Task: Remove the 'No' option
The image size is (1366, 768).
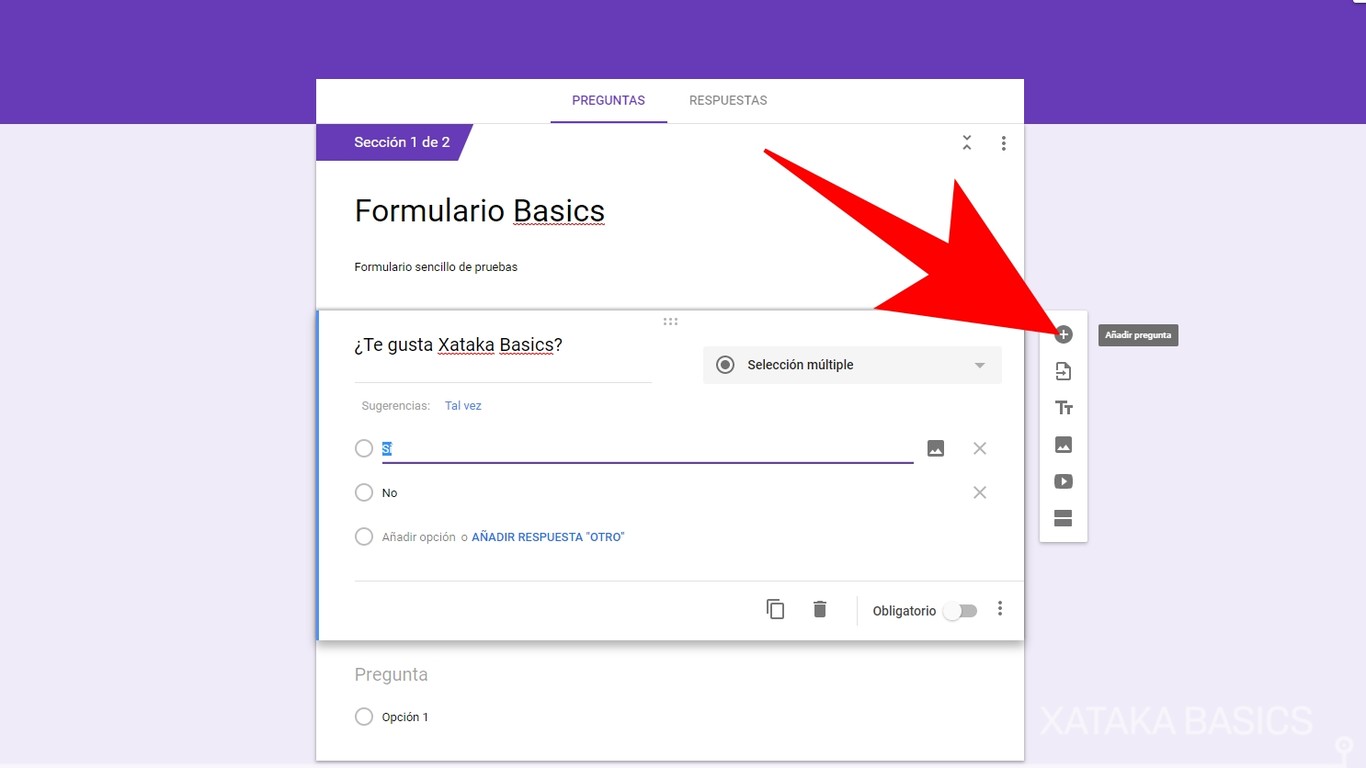Action: point(980,493)
